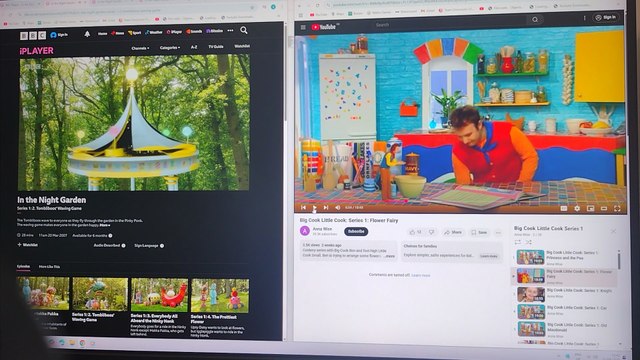The height and width of the screenshot is (360, 640).
Task: Click the Audio Described option
Action: [109, 245]
